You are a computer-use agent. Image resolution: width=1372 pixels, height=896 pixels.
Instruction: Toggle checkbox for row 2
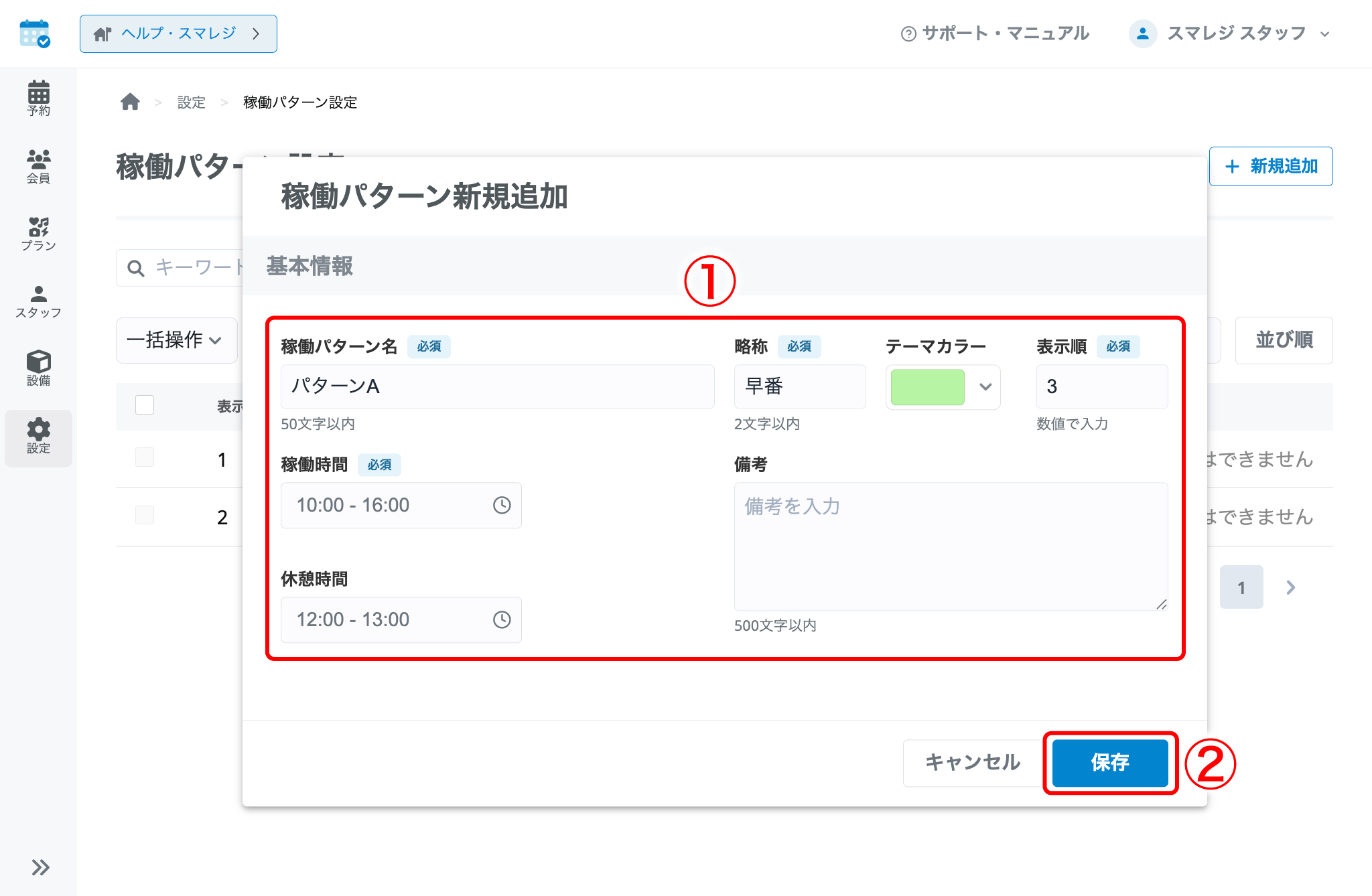coord(145,515)
